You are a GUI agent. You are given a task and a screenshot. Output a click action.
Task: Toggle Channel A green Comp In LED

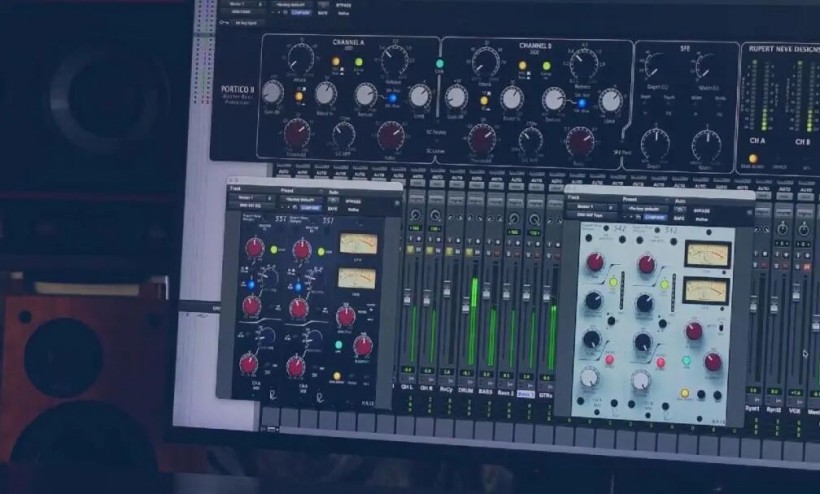[x=359, y=62]
